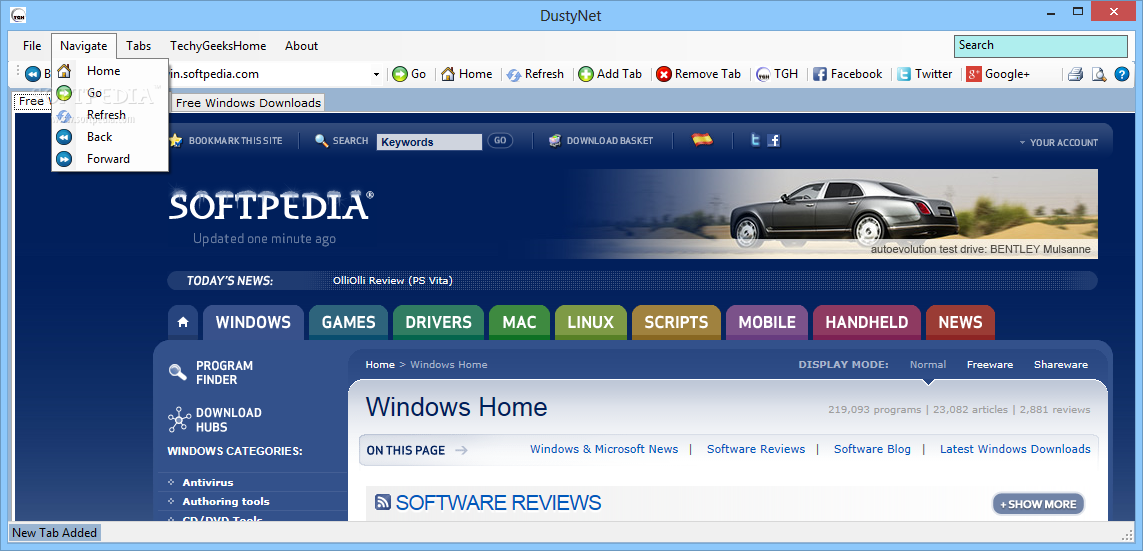Click the Facebook icon on webpage header
1143x551 pixels.
[773, 141]
